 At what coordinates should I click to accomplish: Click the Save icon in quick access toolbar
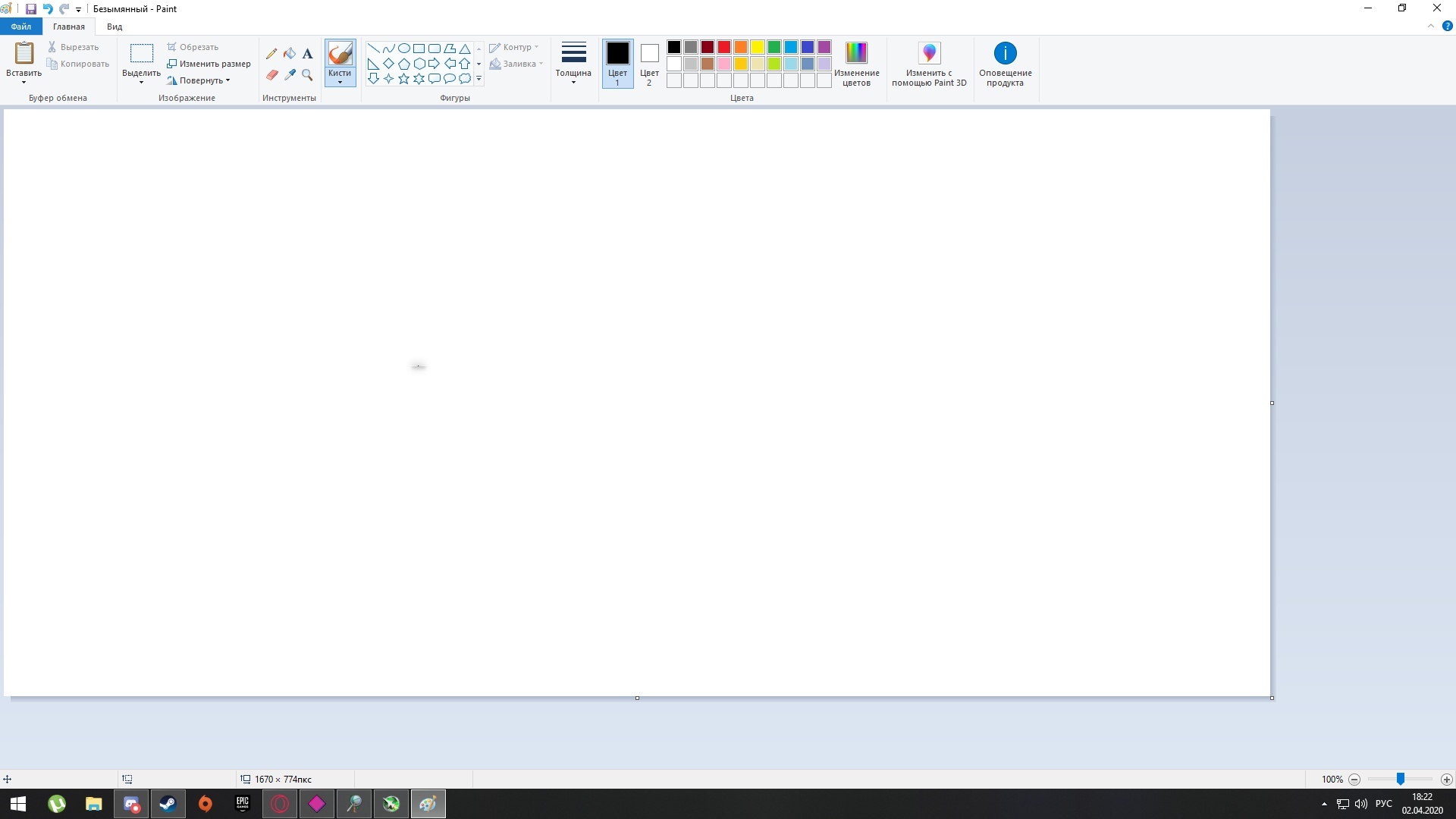coord(31,9)
